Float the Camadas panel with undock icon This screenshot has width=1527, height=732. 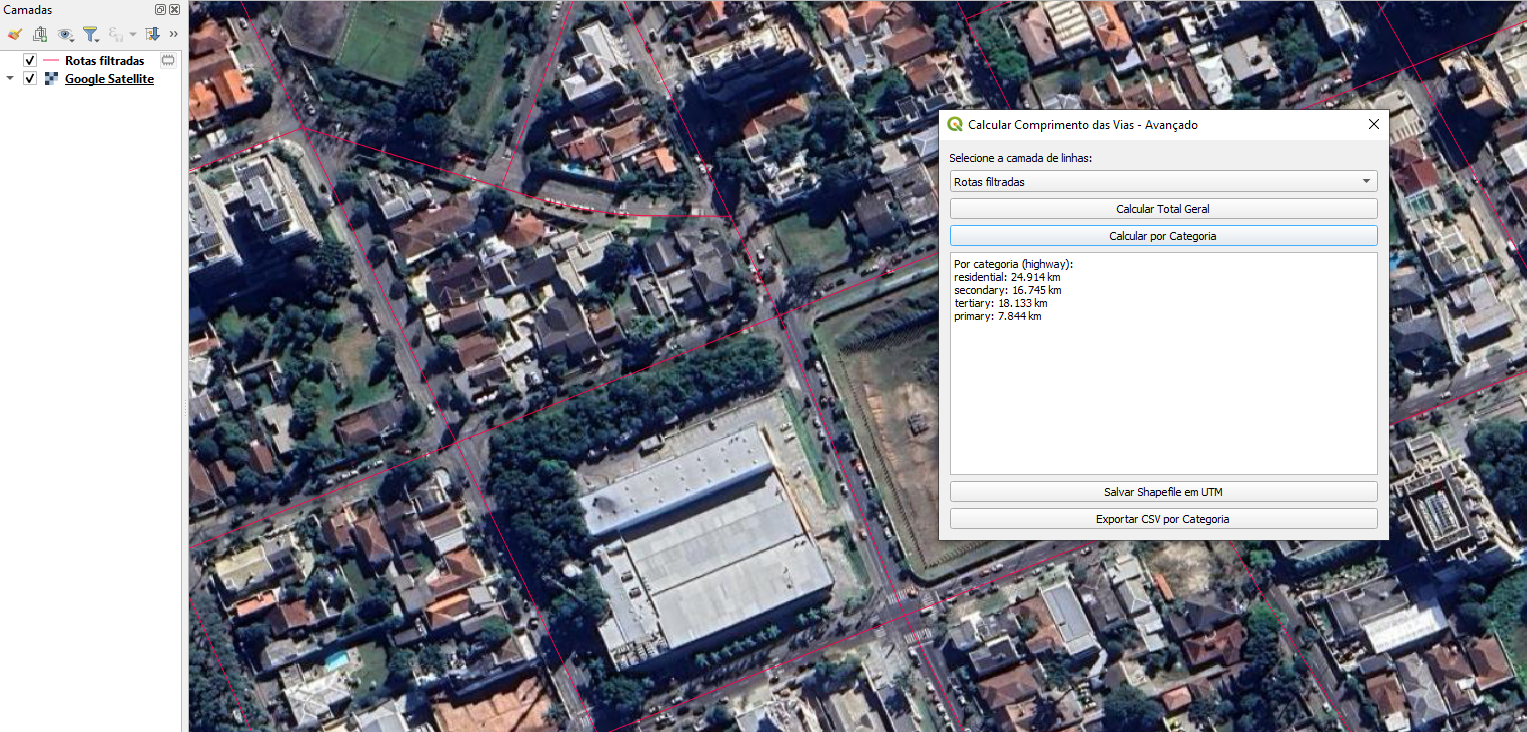(x=160, y=9)
